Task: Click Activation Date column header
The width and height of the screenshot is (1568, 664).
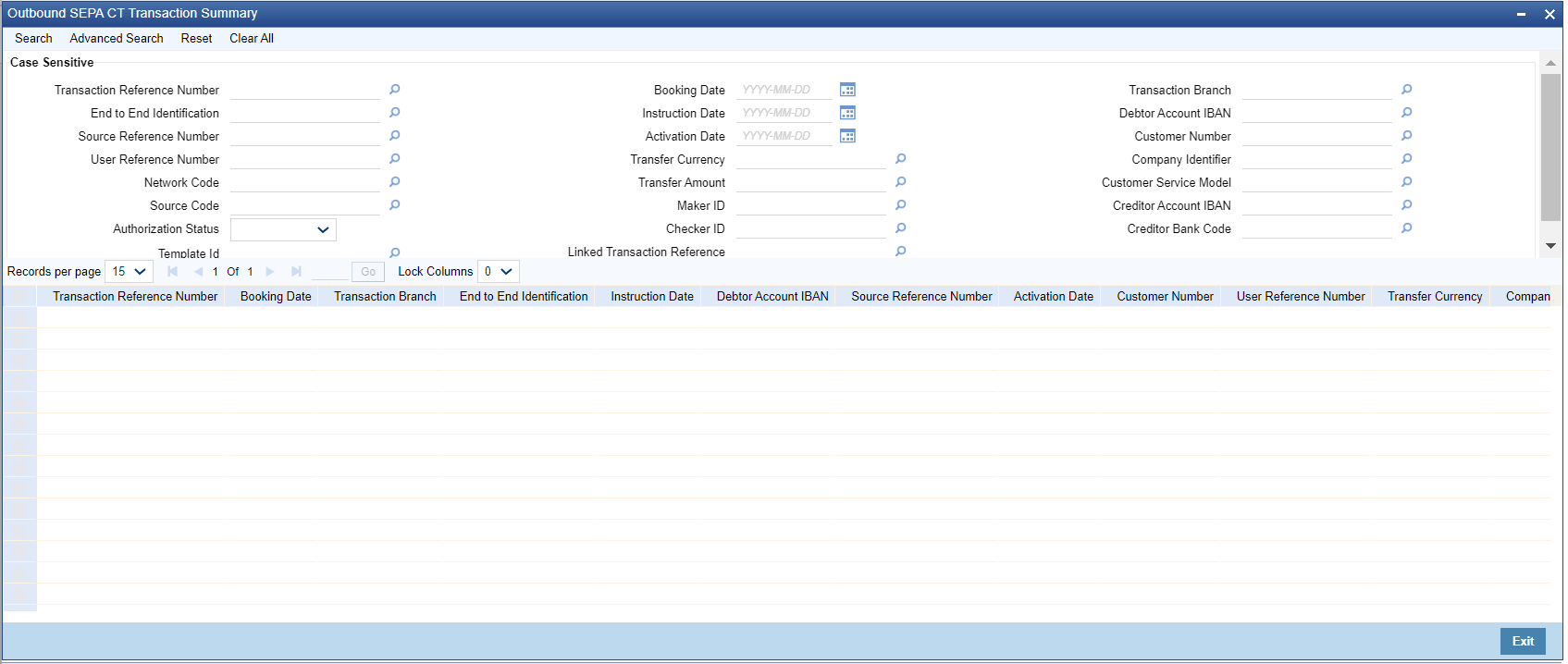Action: pos(1054,296)
